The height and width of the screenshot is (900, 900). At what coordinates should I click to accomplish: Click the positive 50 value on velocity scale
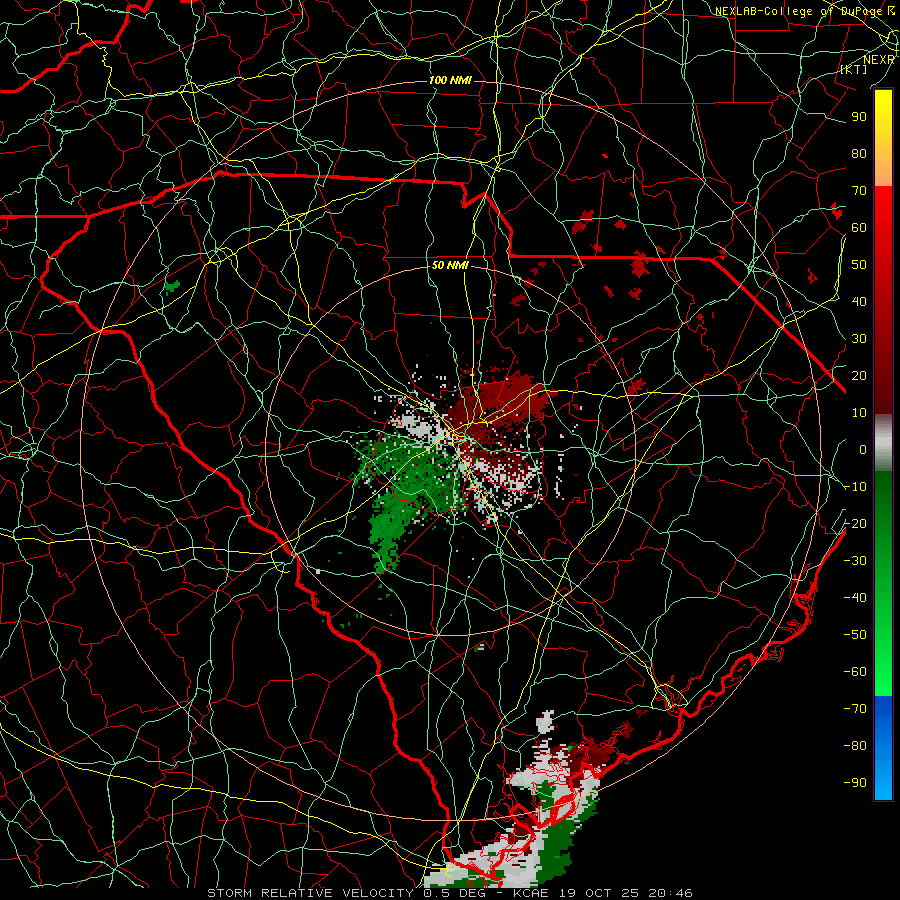tap(859, 265)
